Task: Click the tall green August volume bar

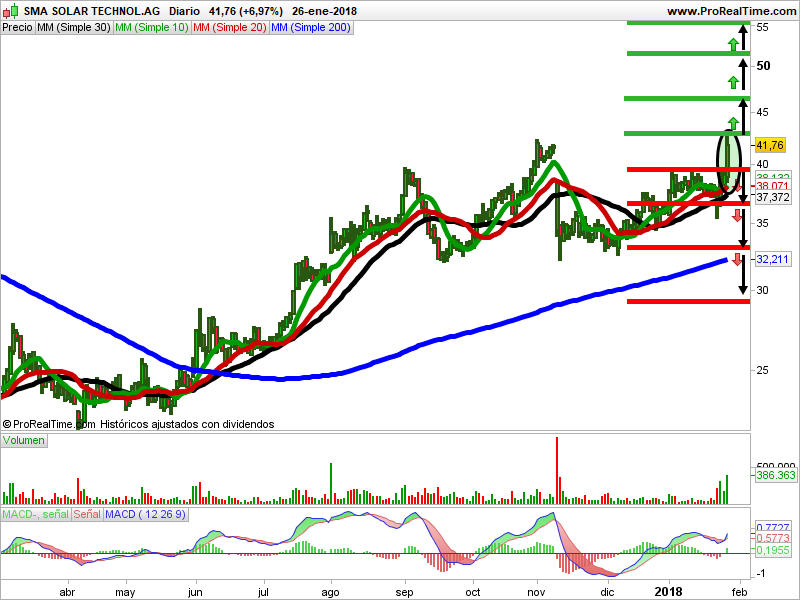Action: point(331,484)
